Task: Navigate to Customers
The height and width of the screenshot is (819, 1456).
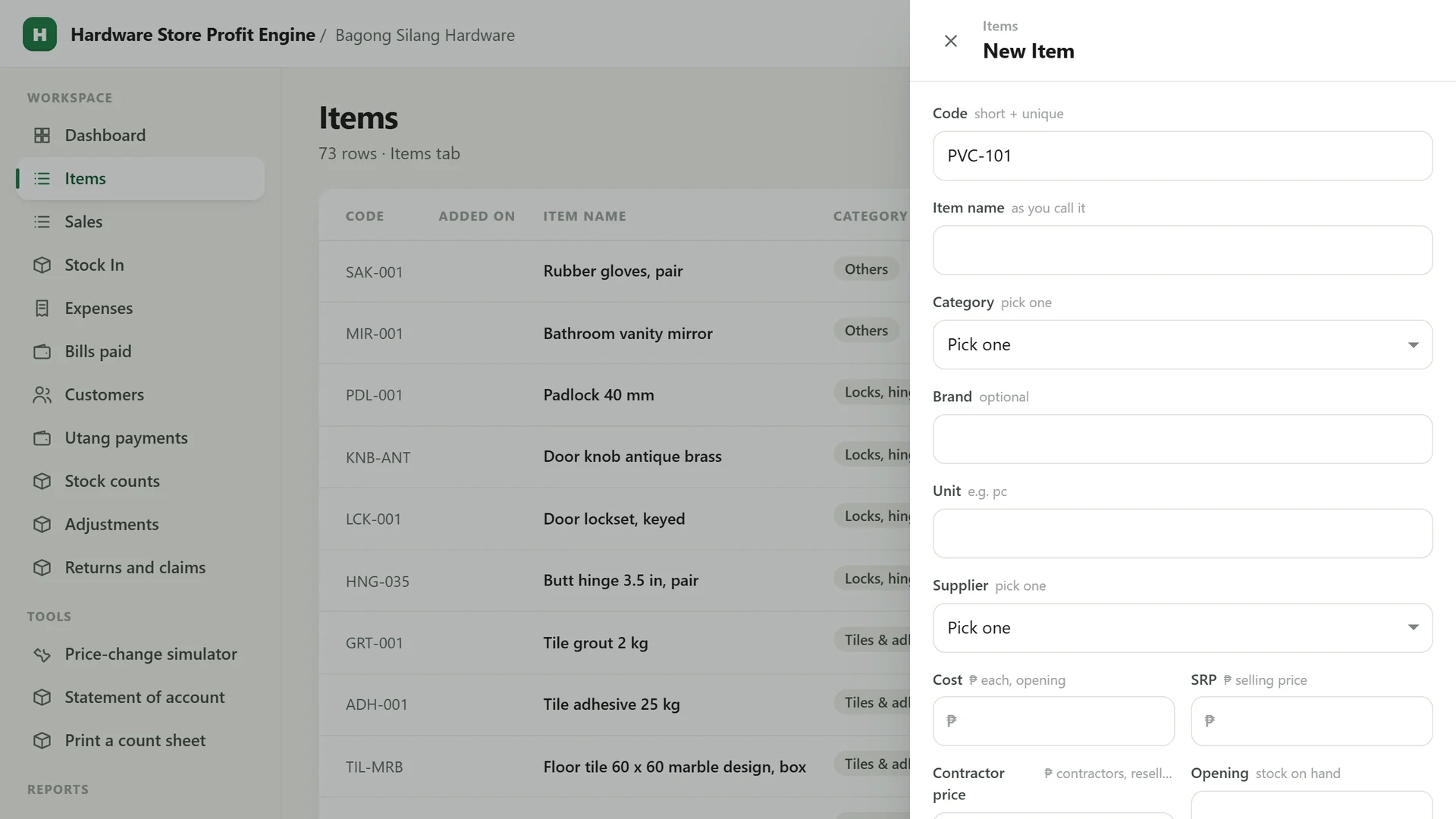Action: tap(140, 394)
